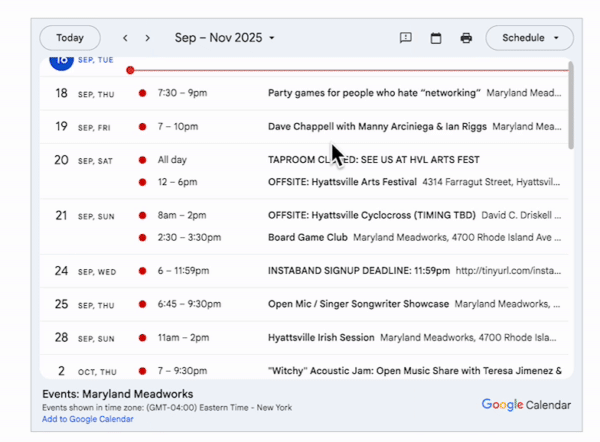Screen dimensions: 600x442
Task: Select date 28 Sep, Sun
Action: point(85,338)
